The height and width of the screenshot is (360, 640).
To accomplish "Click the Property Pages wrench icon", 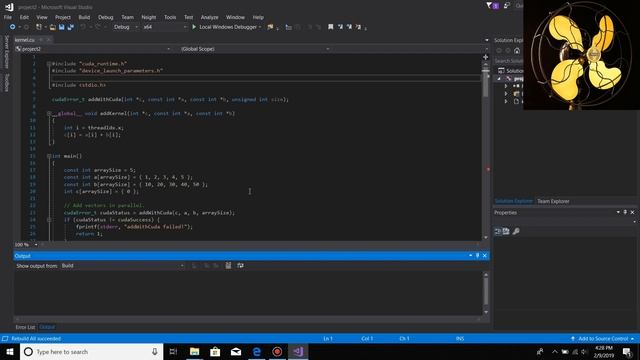I will [516, 231].
